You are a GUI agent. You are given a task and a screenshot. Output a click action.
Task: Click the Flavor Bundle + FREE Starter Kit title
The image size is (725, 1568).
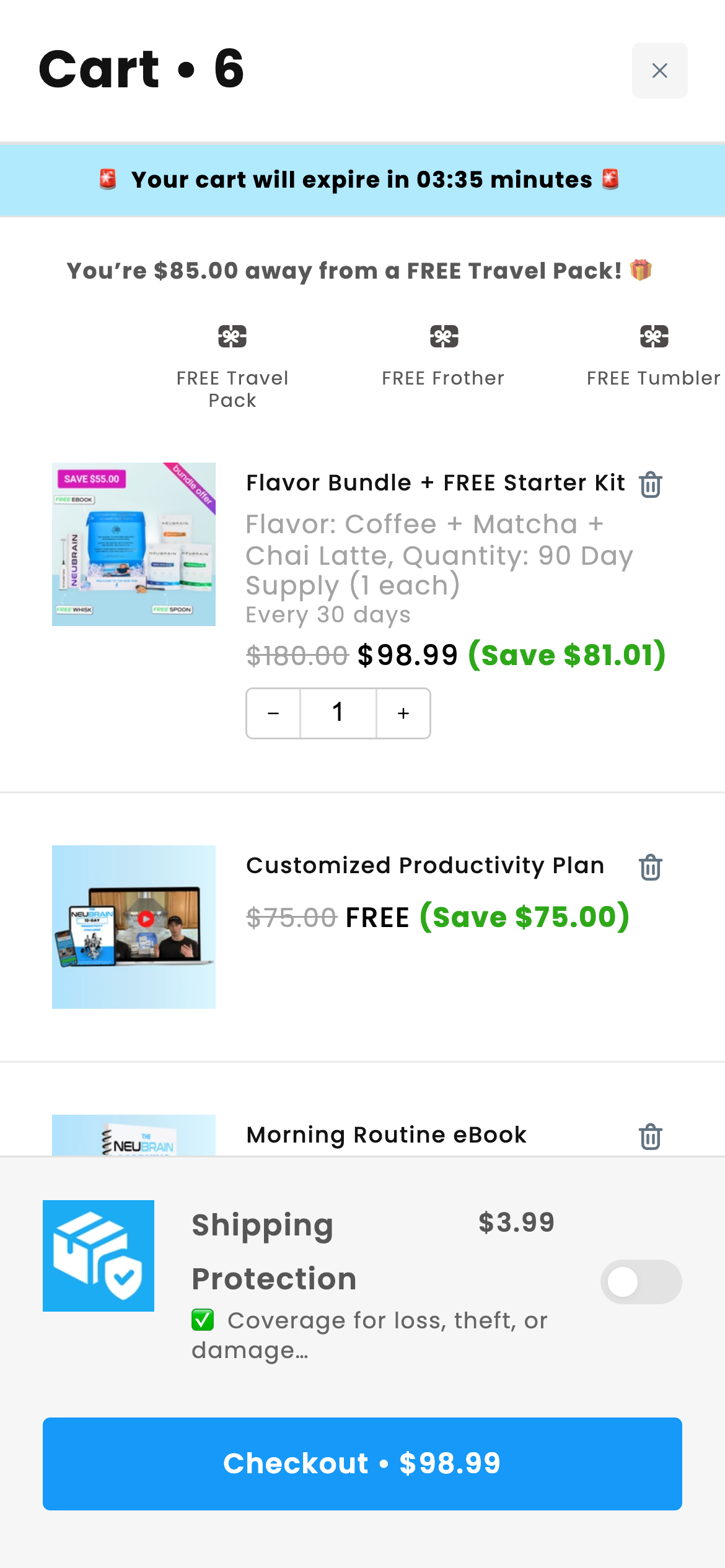coord(435,483)
